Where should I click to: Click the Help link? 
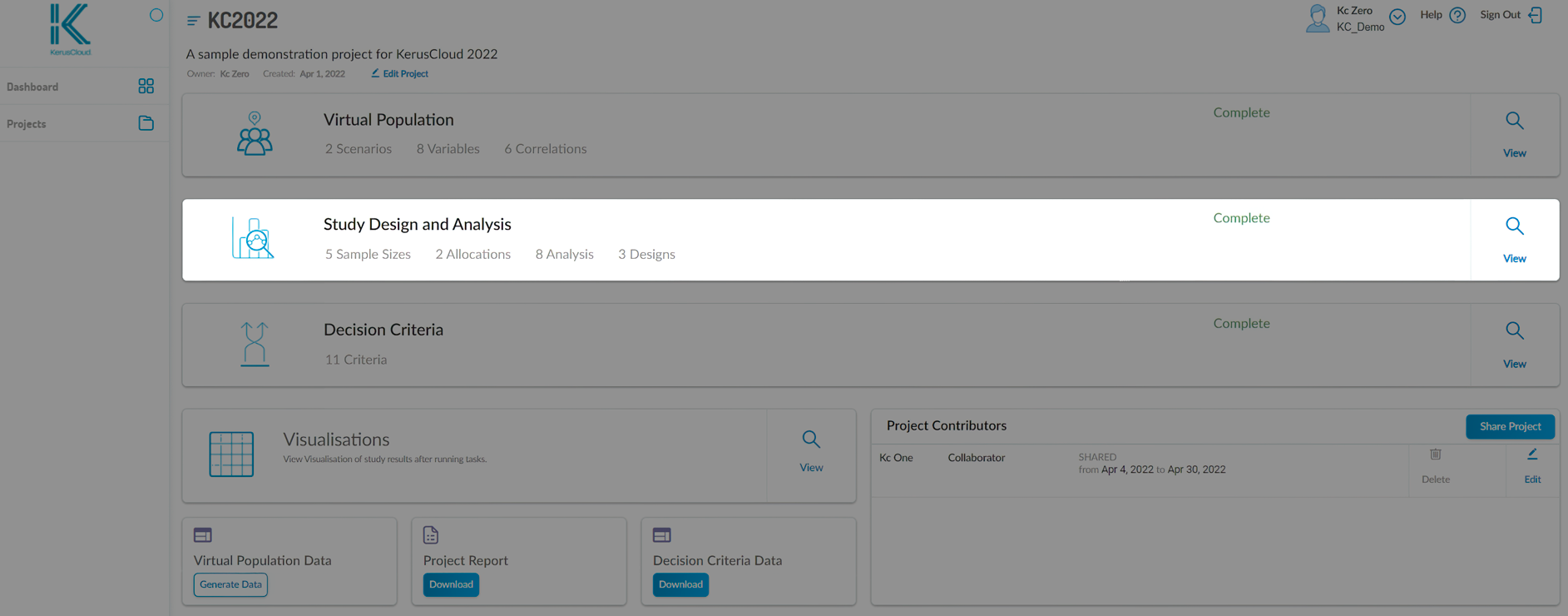click(1431, 15)
